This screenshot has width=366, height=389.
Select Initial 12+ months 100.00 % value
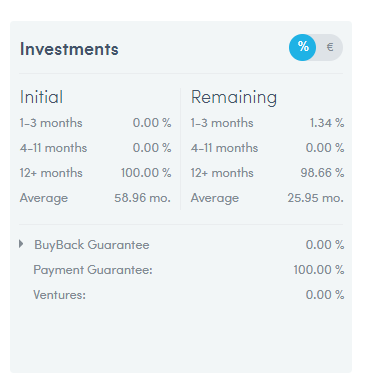click(x=146, y=173)
